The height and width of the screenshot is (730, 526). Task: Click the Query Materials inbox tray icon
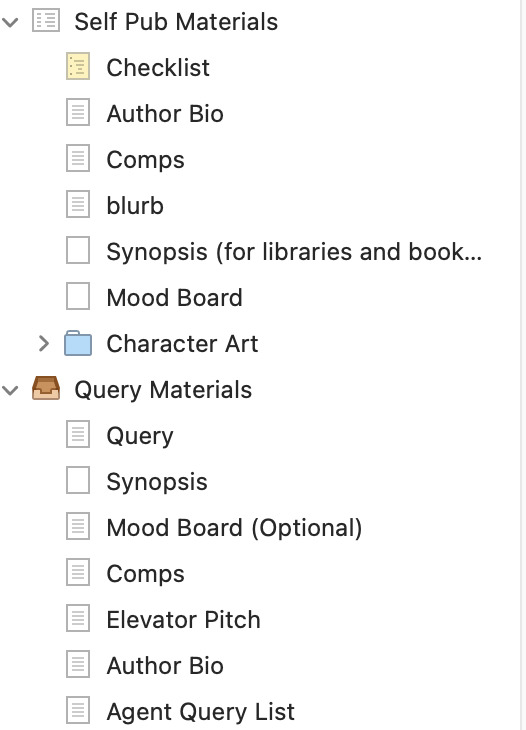tap(46, 388)
